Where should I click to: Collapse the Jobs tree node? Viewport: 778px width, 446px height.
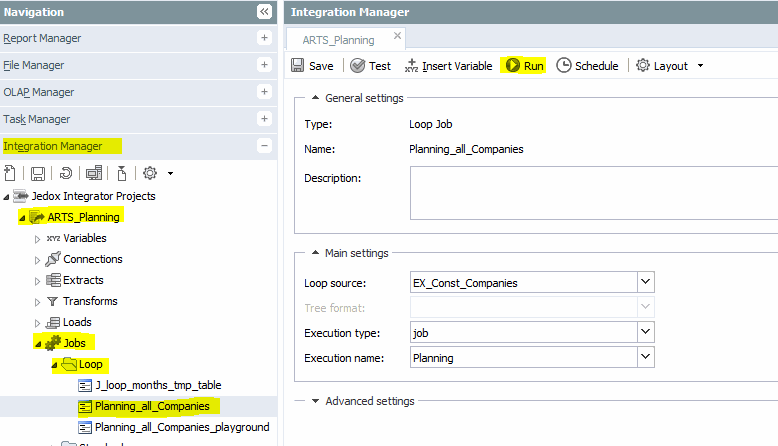point(38,344)
